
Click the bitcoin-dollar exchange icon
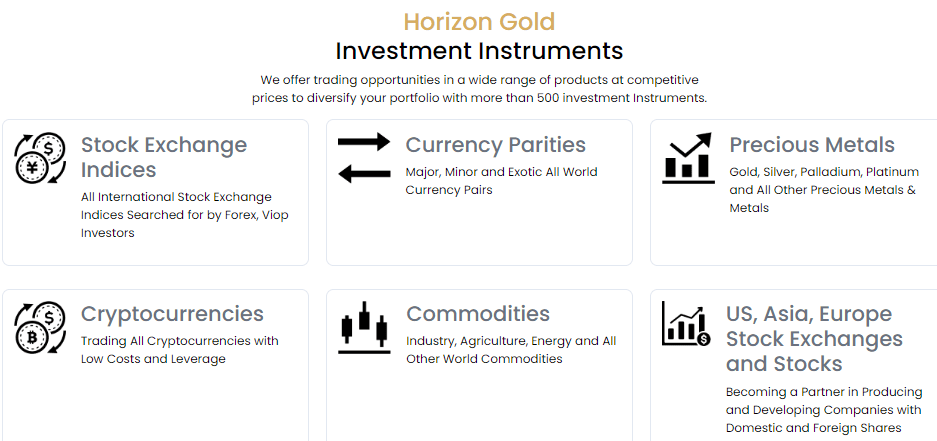[40, 327]
